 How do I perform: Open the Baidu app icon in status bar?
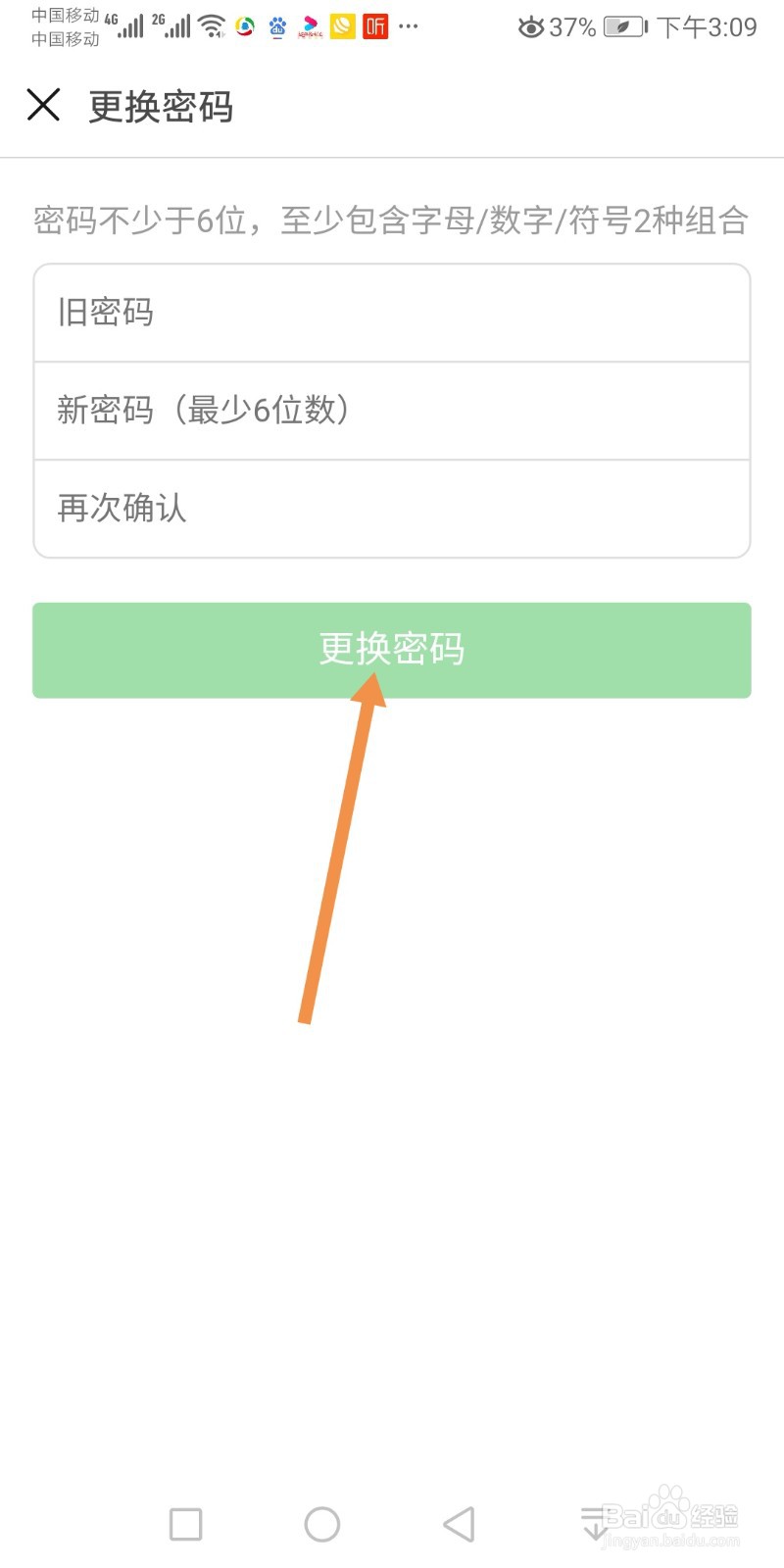pyautogui.click(x=277, y=25)
